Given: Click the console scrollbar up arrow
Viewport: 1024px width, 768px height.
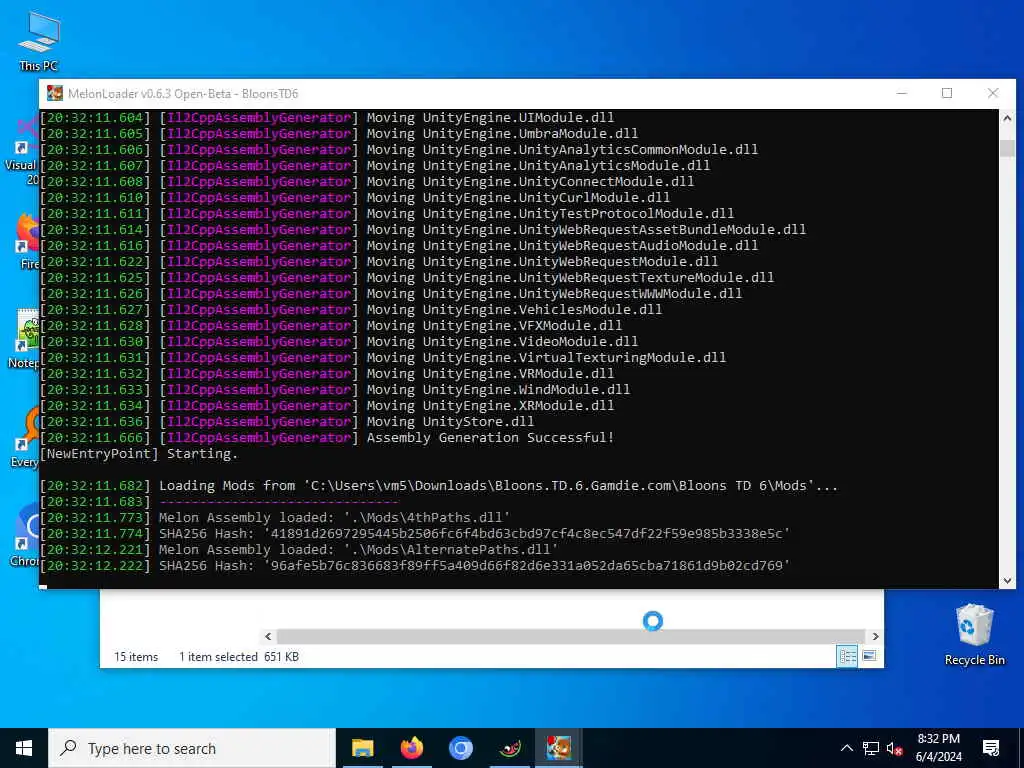Looking at the screenshot, I should (x=1007, y=118).
